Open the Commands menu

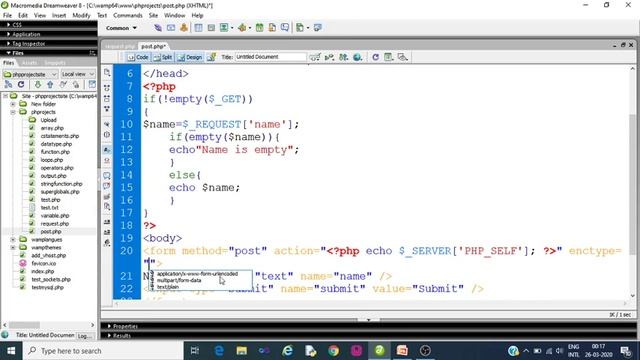128,15
